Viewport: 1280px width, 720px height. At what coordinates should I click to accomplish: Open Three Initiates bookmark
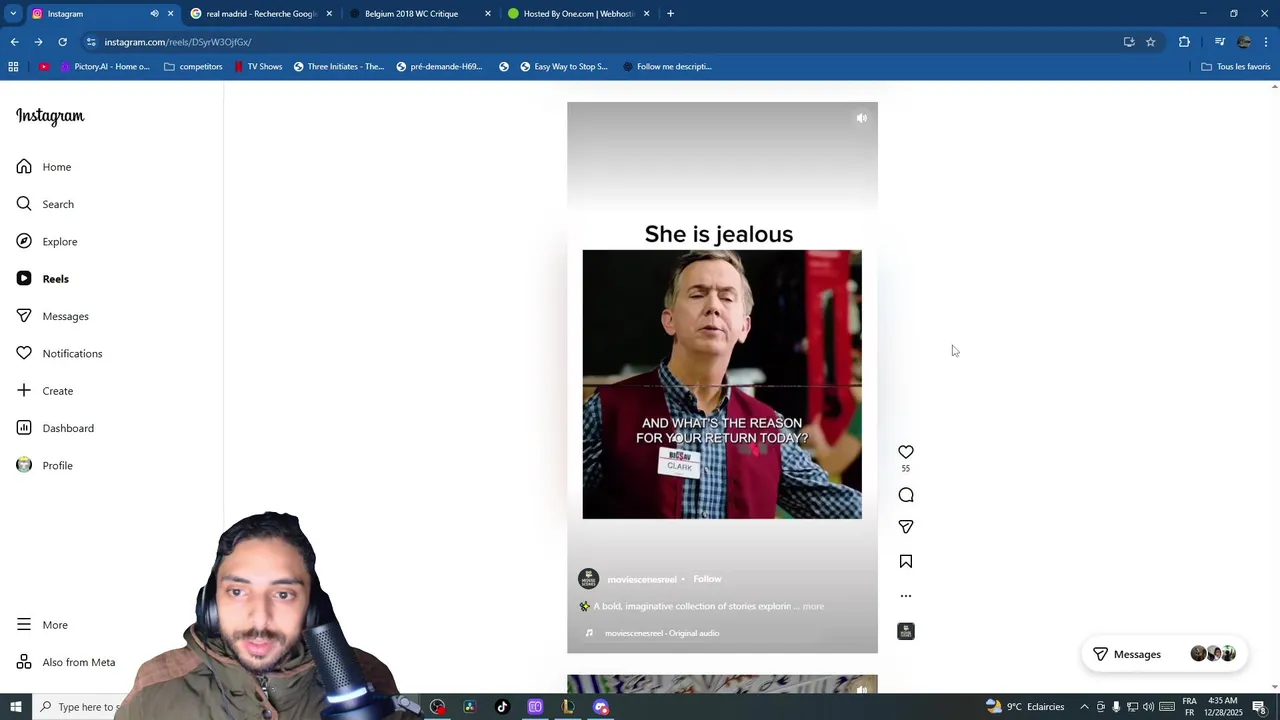[x=338, y=67]
